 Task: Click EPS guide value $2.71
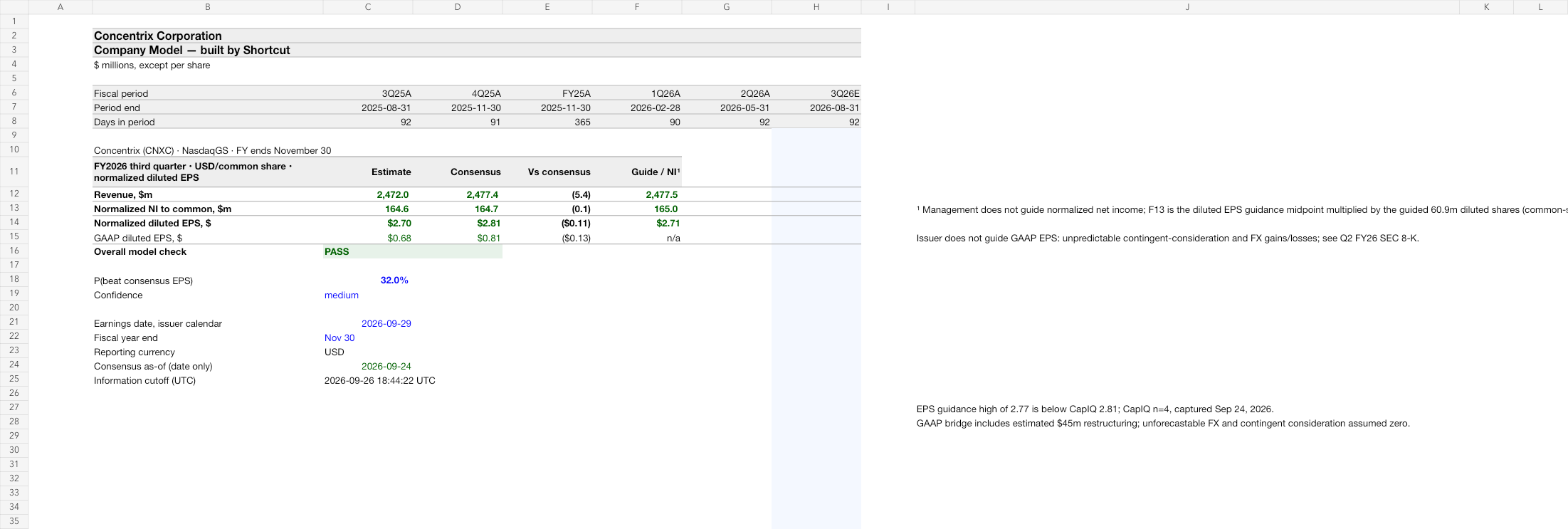click(637, 223)
